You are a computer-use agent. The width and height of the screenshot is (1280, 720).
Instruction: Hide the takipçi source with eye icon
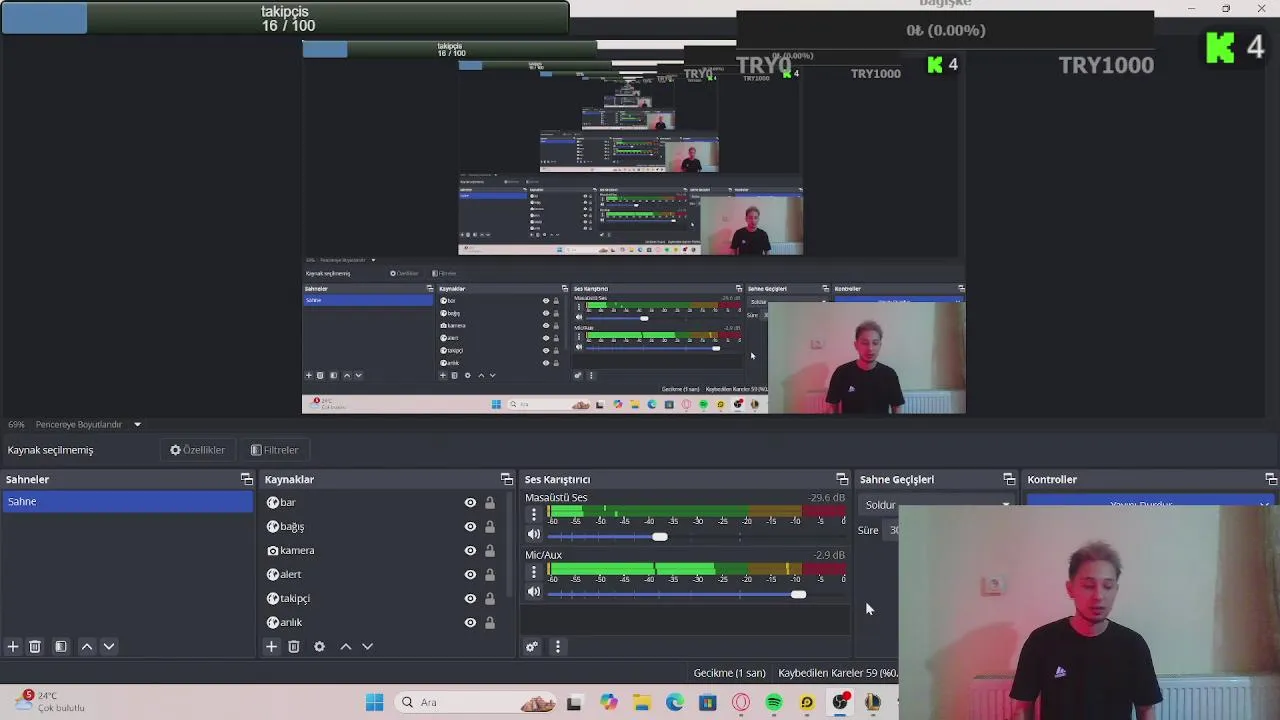tap(470, 599)
